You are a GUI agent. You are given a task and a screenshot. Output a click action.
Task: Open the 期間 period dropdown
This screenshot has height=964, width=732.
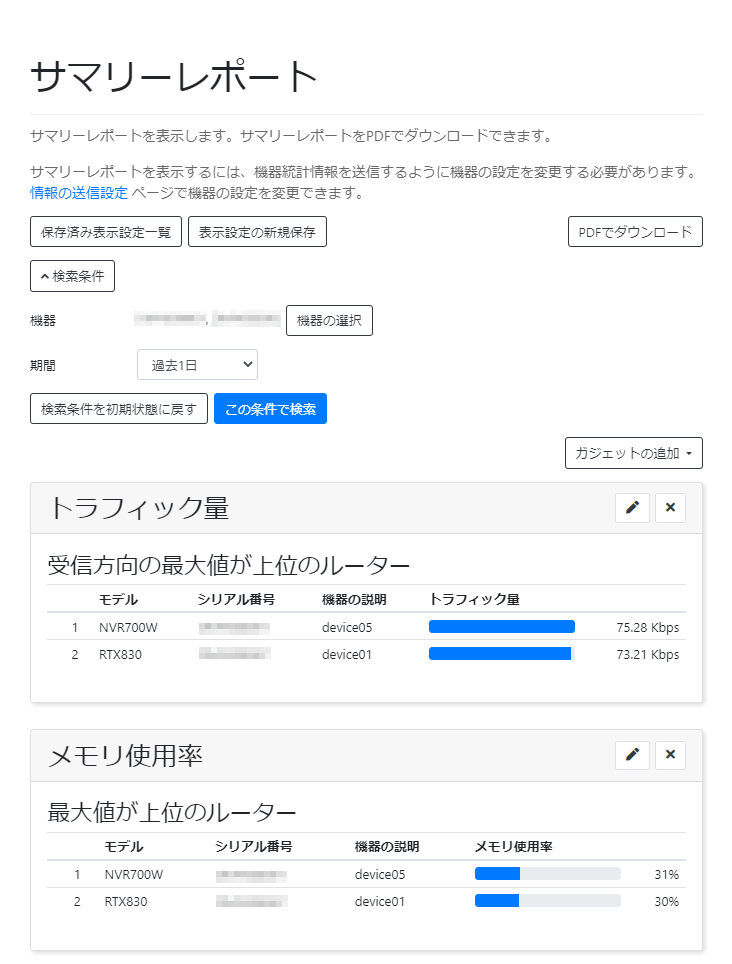tap(197, 364)
